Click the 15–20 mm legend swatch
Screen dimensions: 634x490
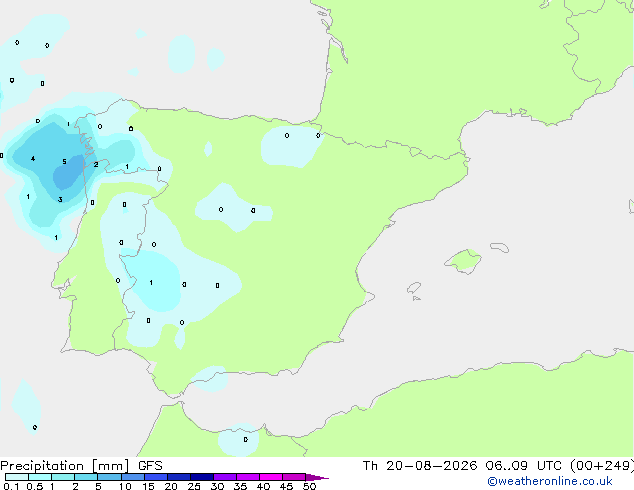pyautogui.click(x=155, y=477)
